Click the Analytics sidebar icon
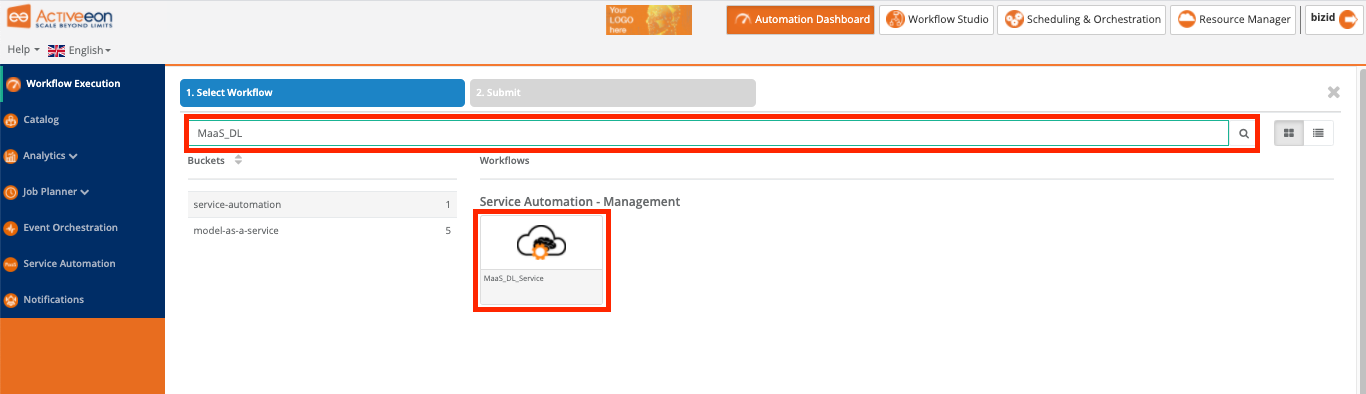This screenshot has height=394, width=1366. [x=11, y=156]
